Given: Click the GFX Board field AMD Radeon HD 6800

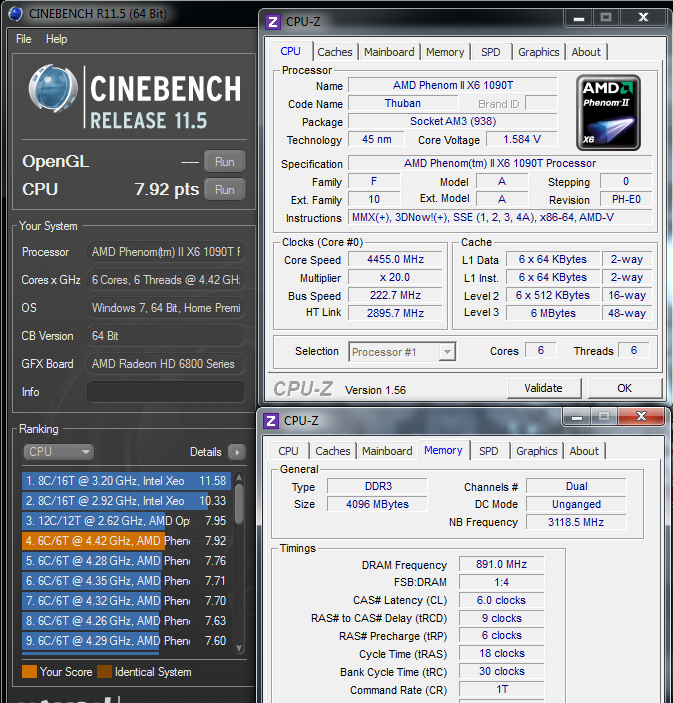Looking at the screenshot, I should point(166,364).
